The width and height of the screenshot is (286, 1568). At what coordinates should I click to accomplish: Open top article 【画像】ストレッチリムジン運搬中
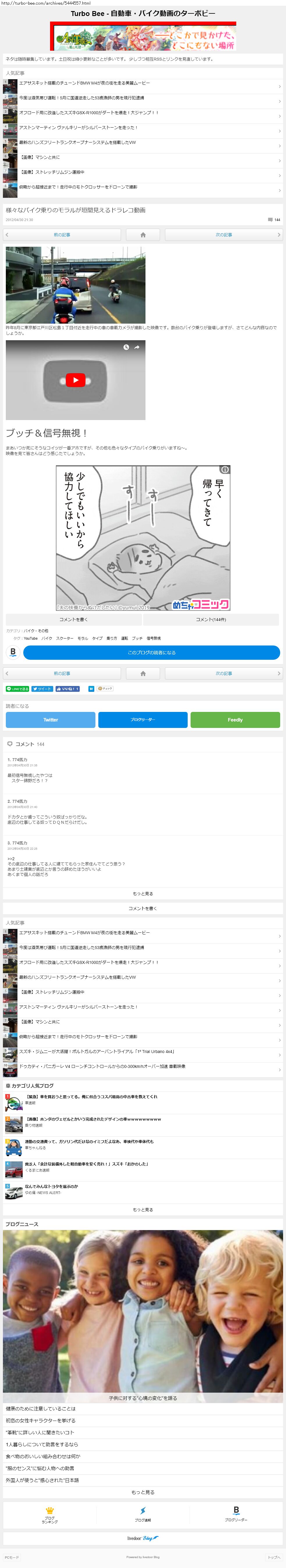(143, 175)
